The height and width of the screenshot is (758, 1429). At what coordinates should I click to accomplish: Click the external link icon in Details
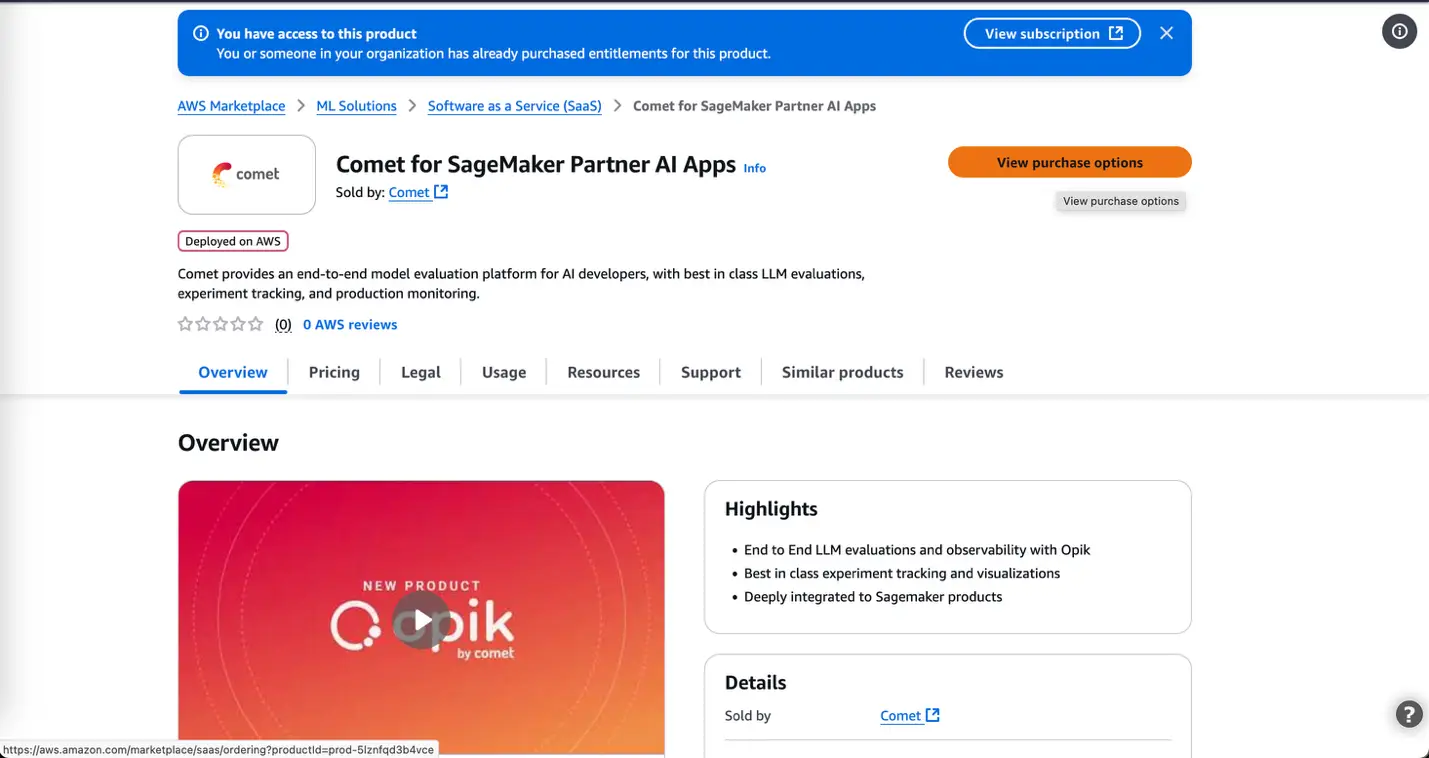pos(933,715)
